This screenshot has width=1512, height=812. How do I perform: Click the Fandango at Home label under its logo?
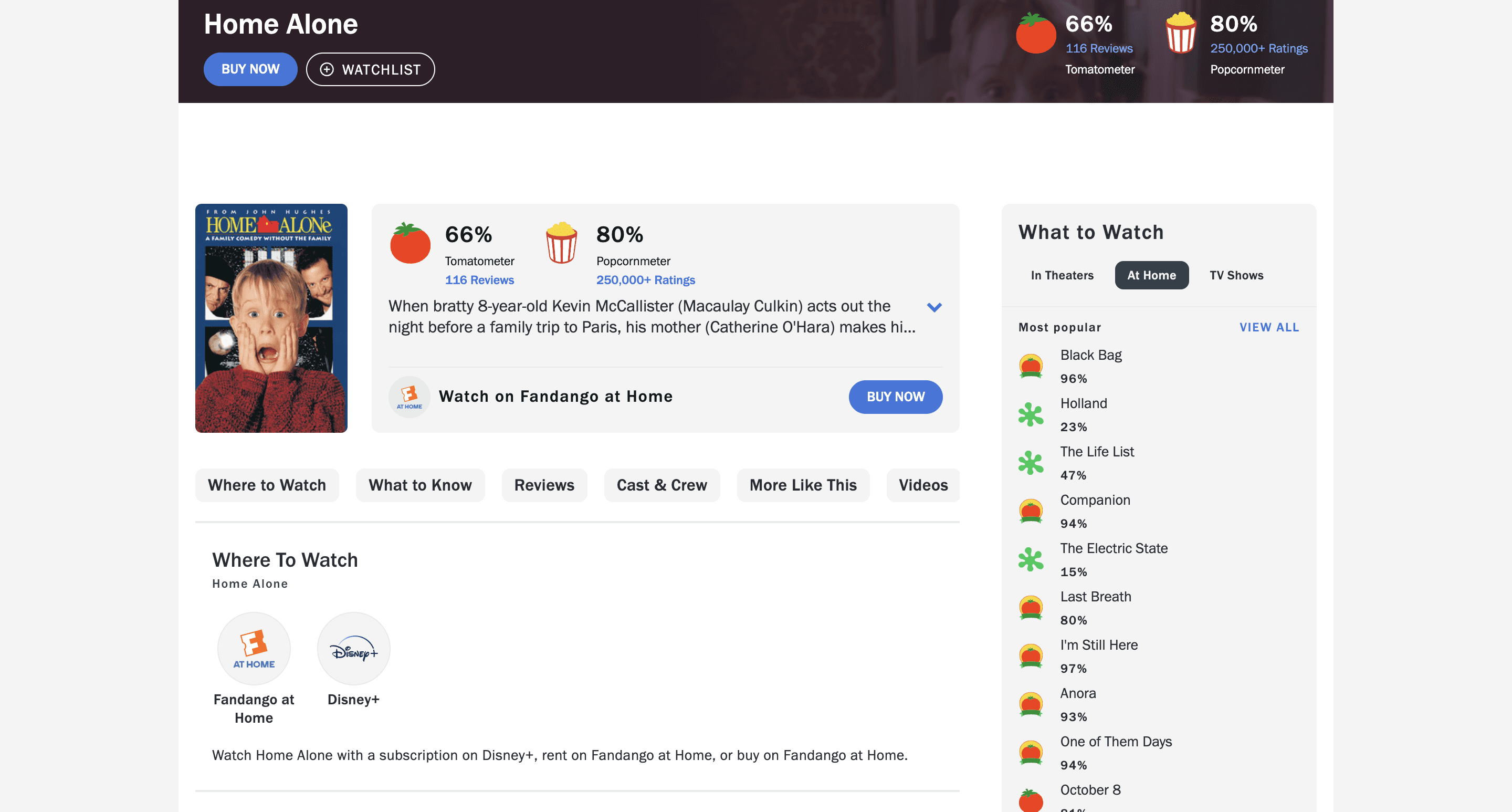[x=254, y=709]
